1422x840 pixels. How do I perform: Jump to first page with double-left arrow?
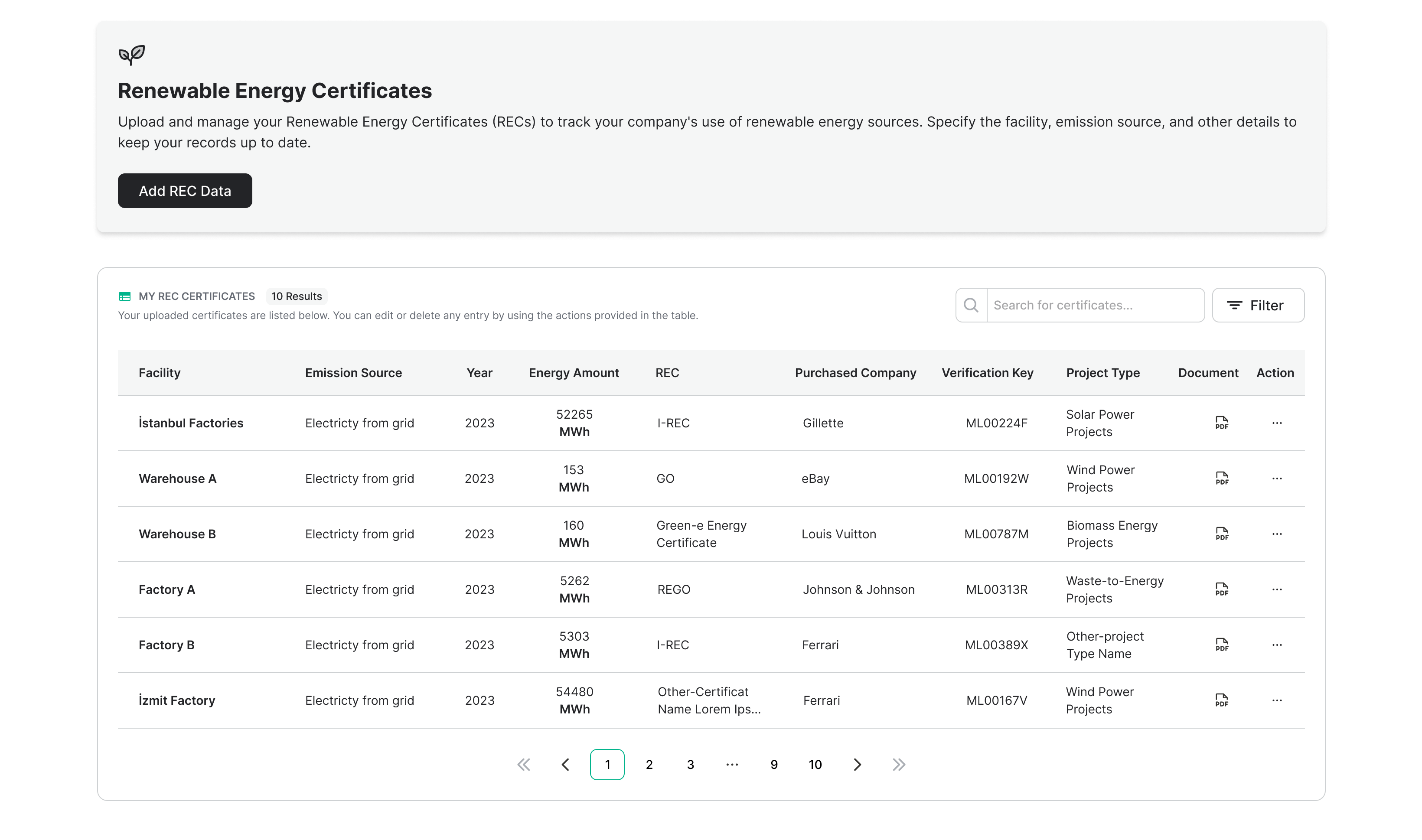click(x=524, y=765)
